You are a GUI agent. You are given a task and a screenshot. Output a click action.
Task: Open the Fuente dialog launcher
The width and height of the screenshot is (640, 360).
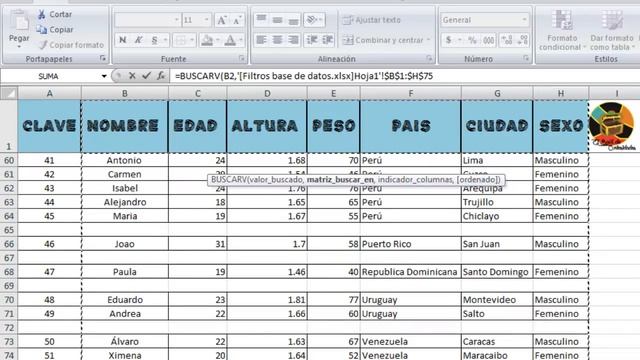[x=241, y=59]
